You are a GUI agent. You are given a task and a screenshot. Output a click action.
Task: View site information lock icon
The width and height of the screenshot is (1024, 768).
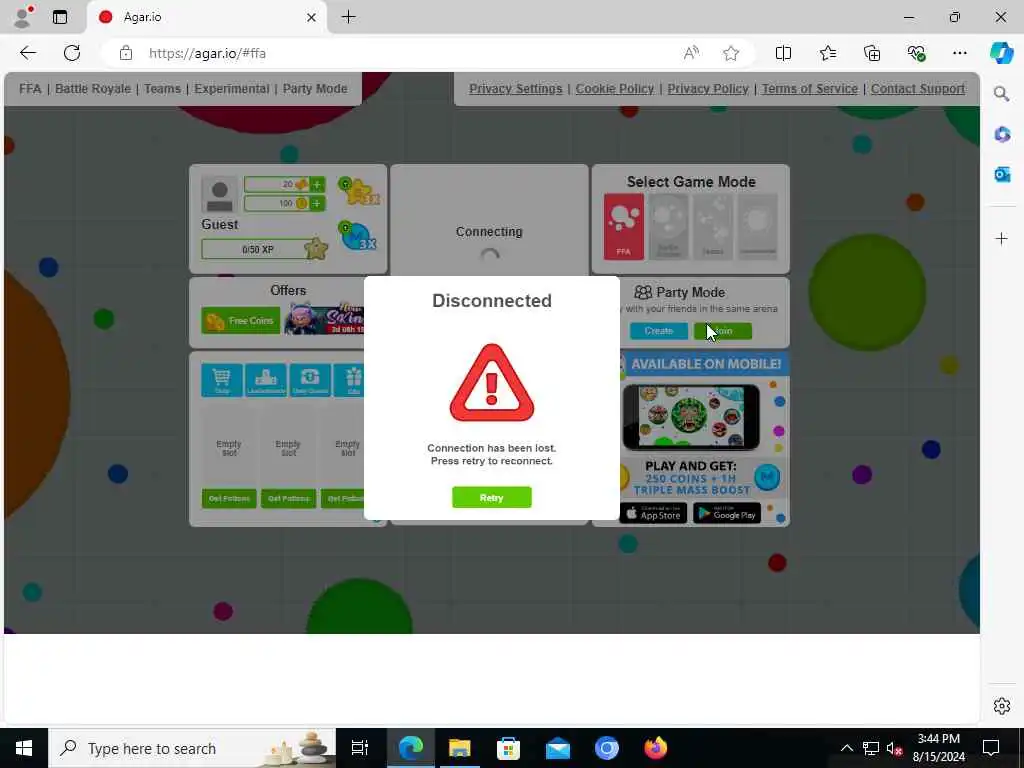click(x=126, y=54)
